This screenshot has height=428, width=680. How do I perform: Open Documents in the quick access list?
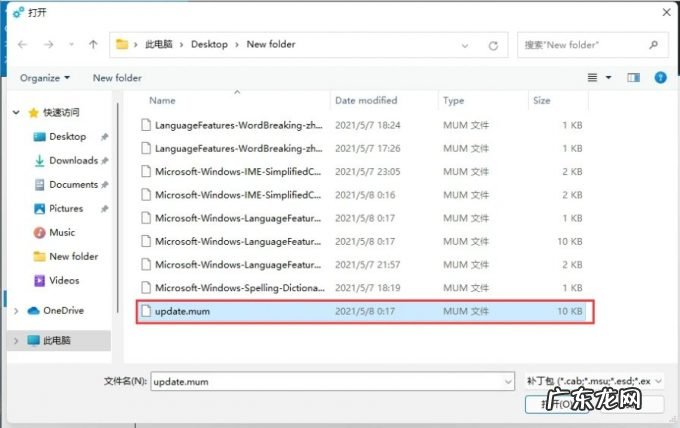(x=73, y=184)
